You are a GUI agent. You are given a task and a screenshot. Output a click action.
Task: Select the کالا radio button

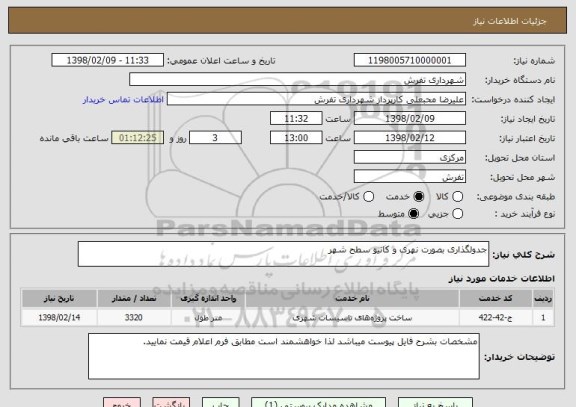coord(457,197)
